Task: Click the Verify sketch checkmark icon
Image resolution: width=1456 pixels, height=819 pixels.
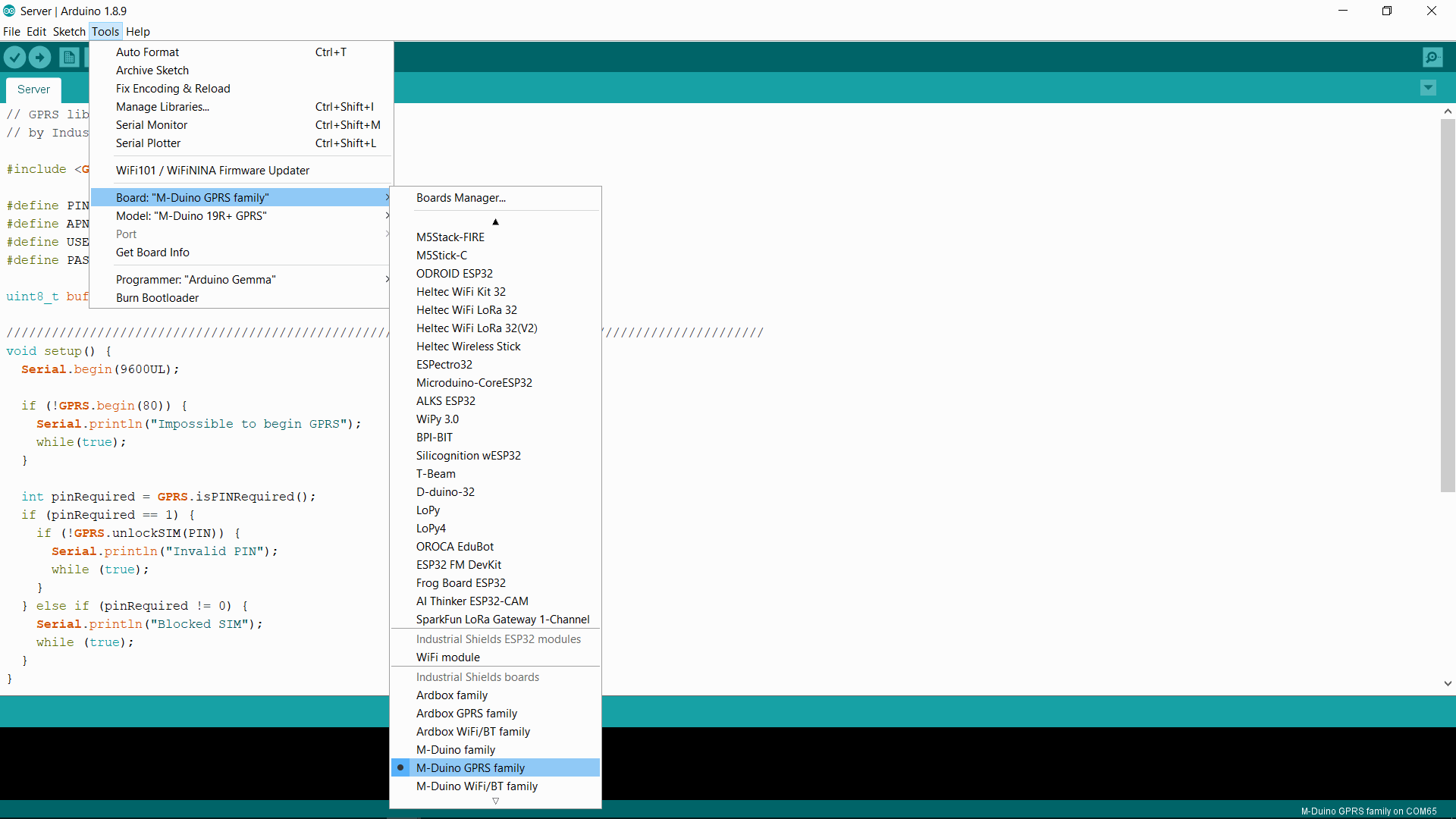Action: pos(14,57)
